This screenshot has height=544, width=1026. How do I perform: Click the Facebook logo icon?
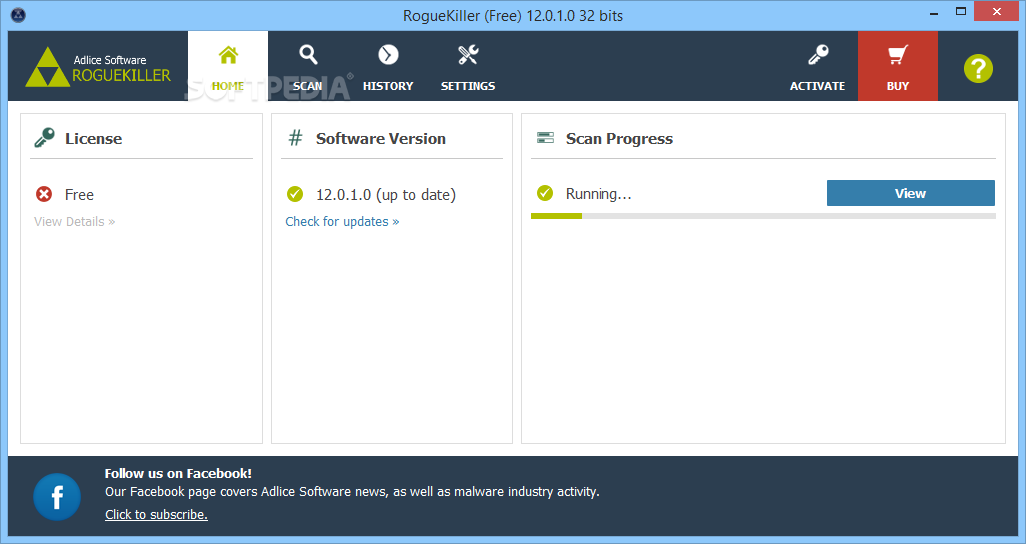(57, 497)
